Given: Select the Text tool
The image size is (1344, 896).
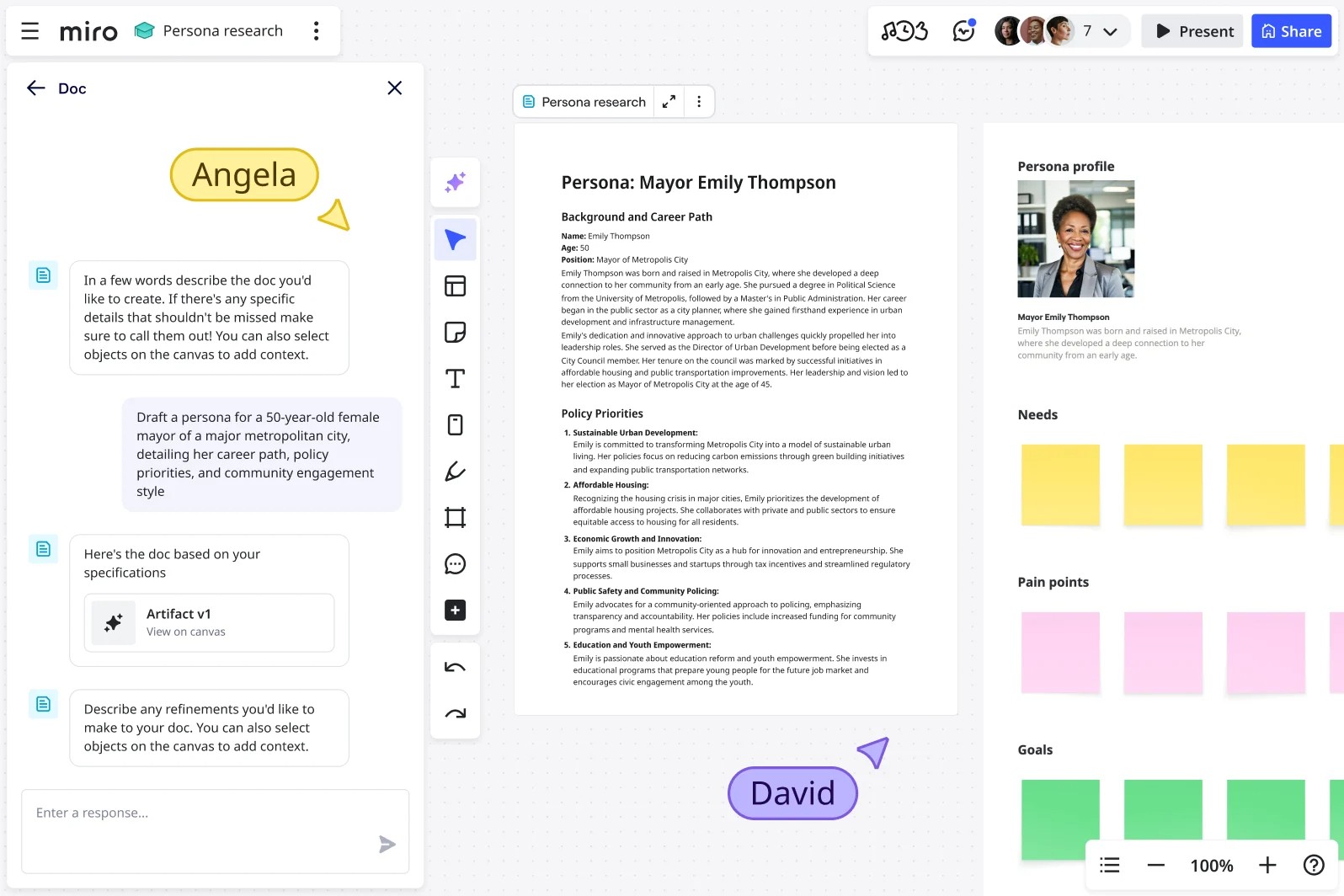Looking at the screenshot, I should click(x=455, y=379).
